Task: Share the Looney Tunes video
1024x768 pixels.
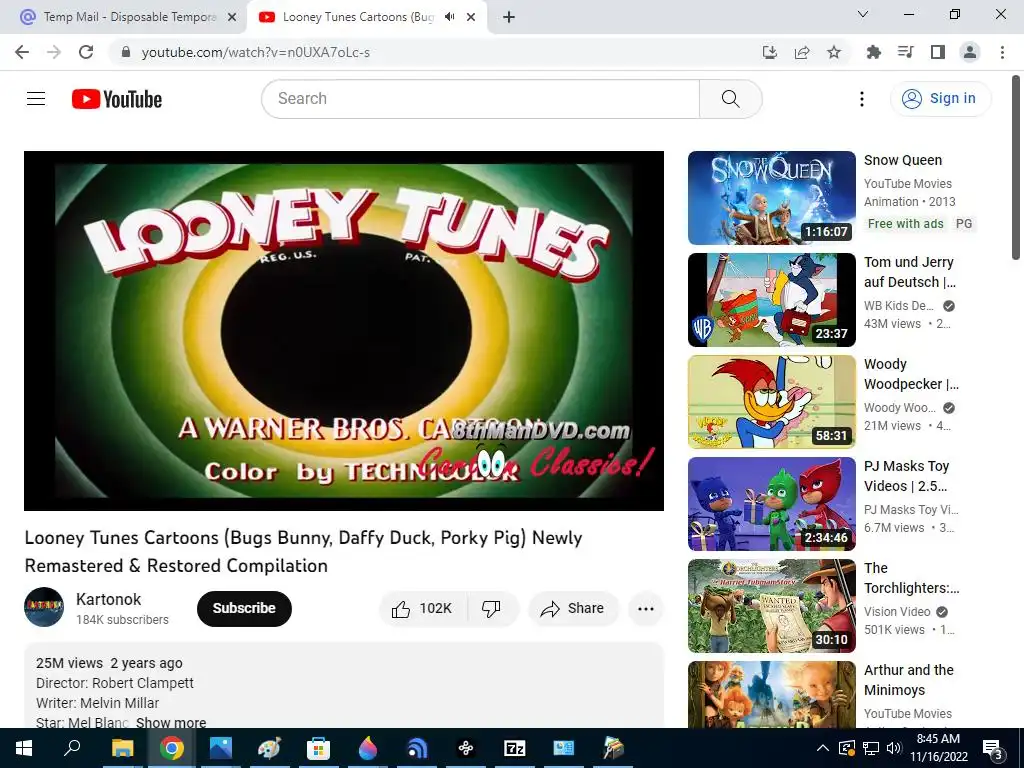Action: tap(573, 609)
